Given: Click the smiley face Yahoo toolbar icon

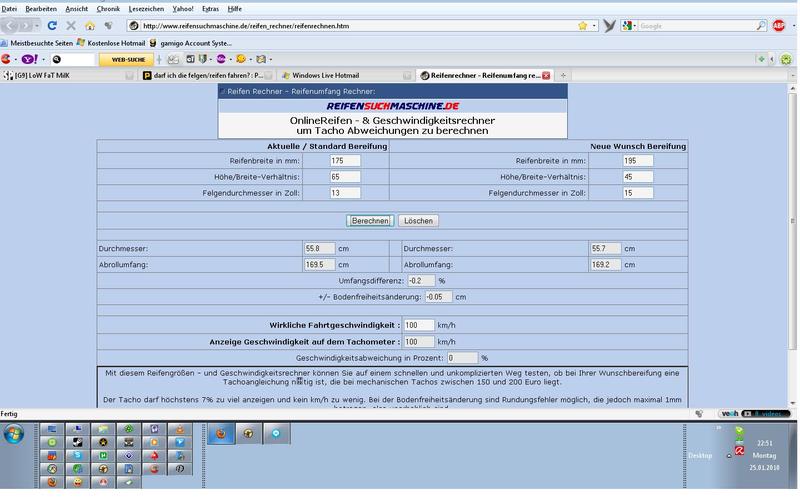Looking at the screenshot, I should [x=241, y=59].
